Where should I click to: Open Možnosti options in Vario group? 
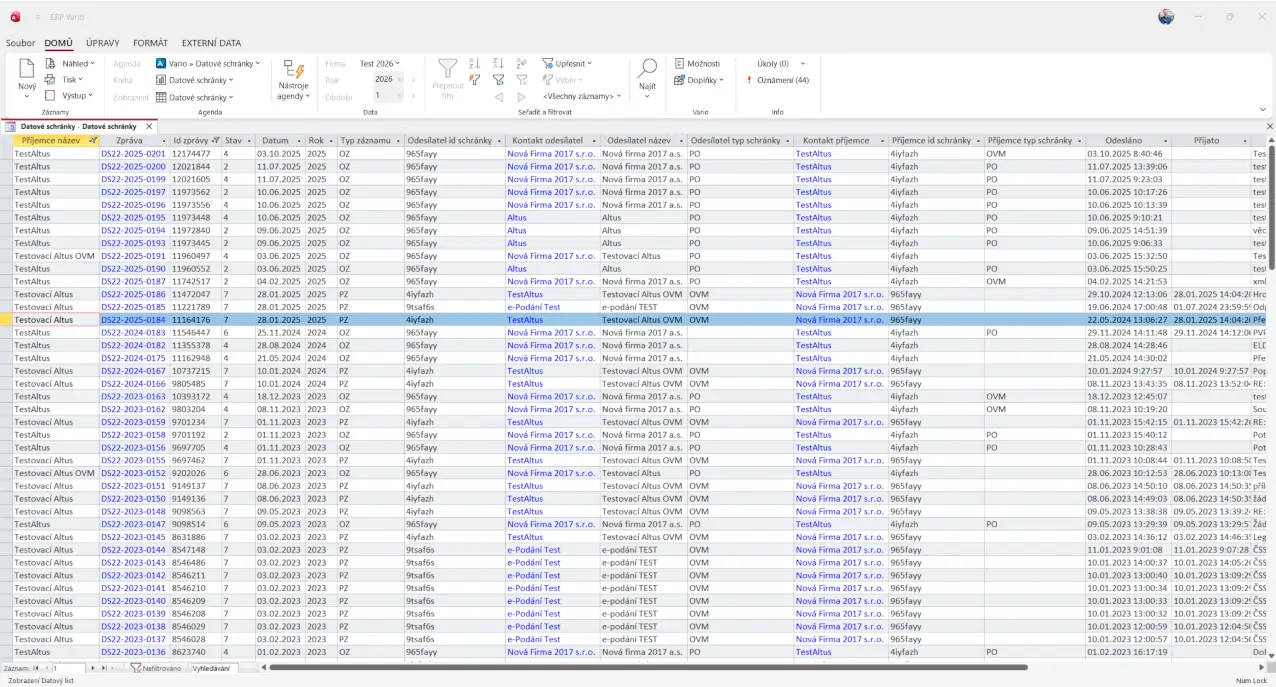pyautogui.click(x=697, y=63)
